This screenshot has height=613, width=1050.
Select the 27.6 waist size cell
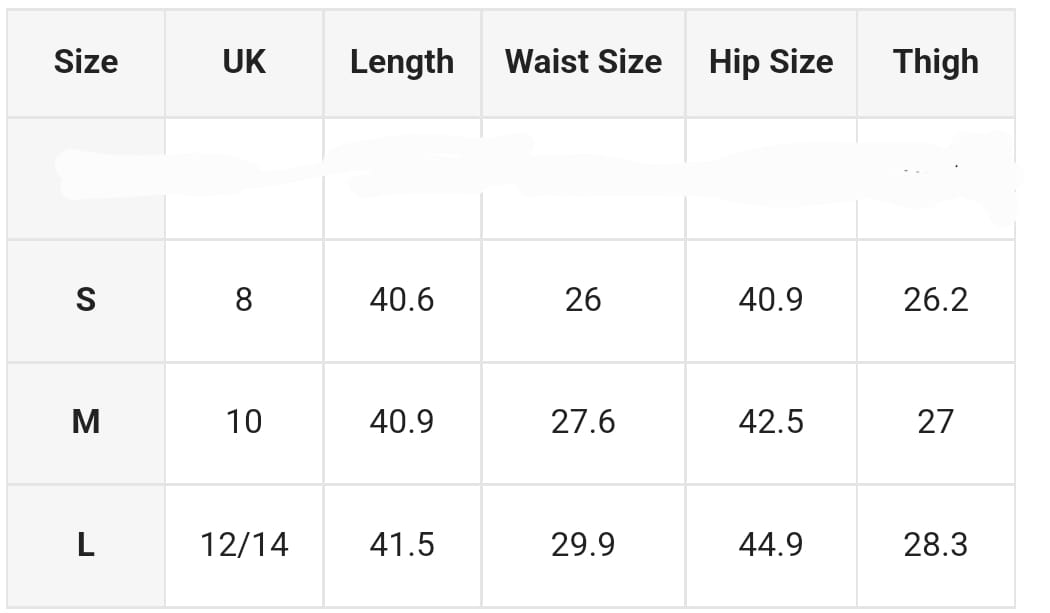click(583, 422)
